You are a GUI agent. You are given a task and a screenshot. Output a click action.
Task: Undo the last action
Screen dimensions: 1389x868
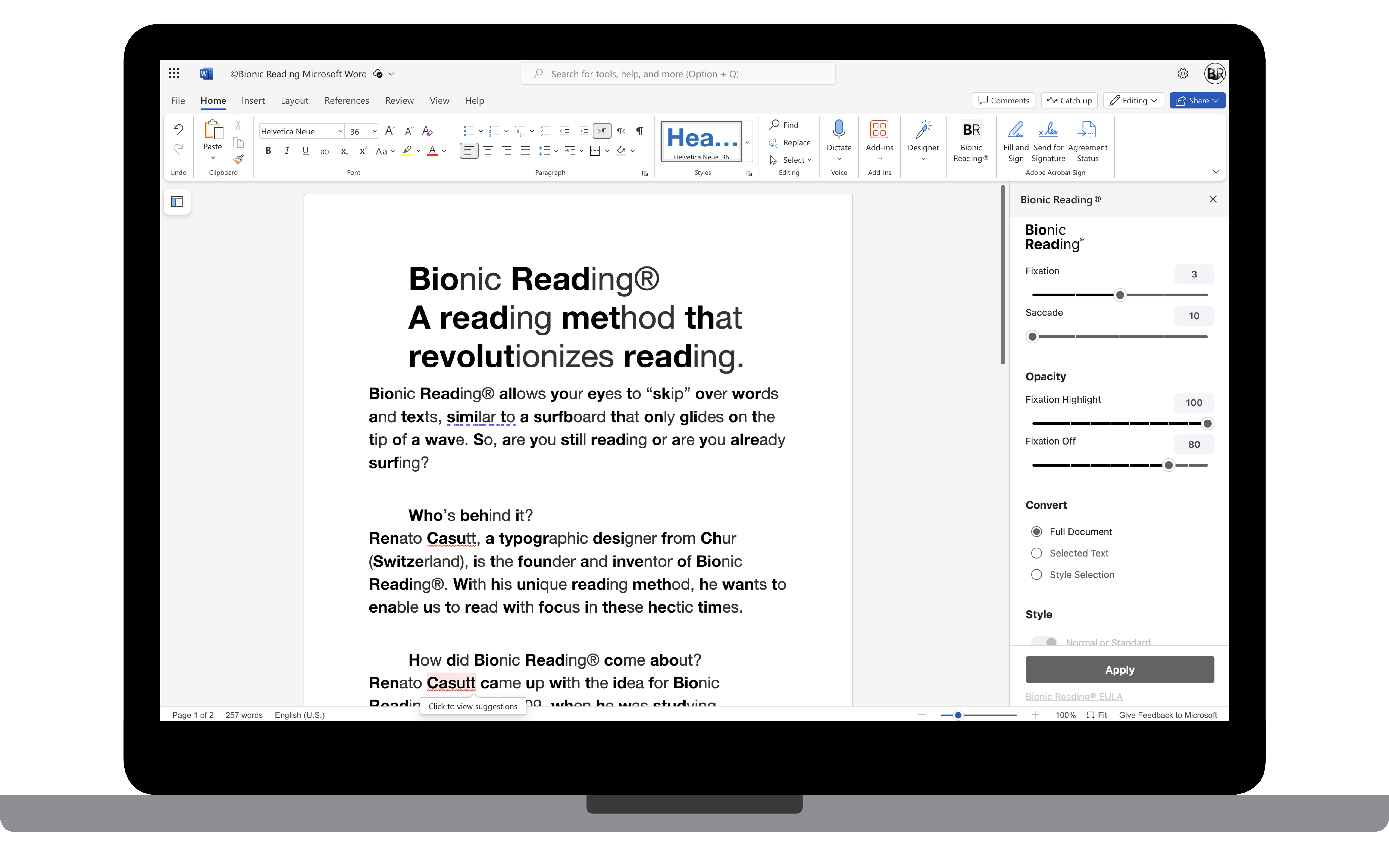178,129
